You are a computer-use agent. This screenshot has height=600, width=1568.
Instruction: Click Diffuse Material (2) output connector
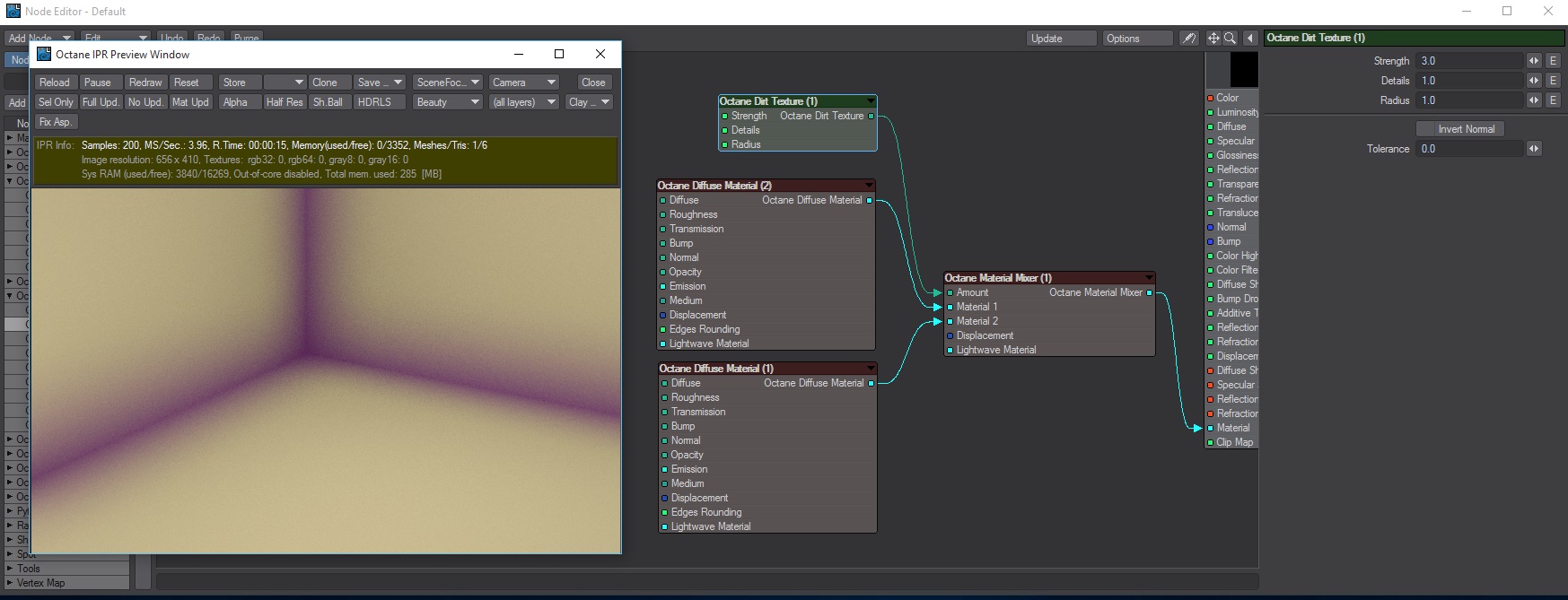(x=869, y=200)
